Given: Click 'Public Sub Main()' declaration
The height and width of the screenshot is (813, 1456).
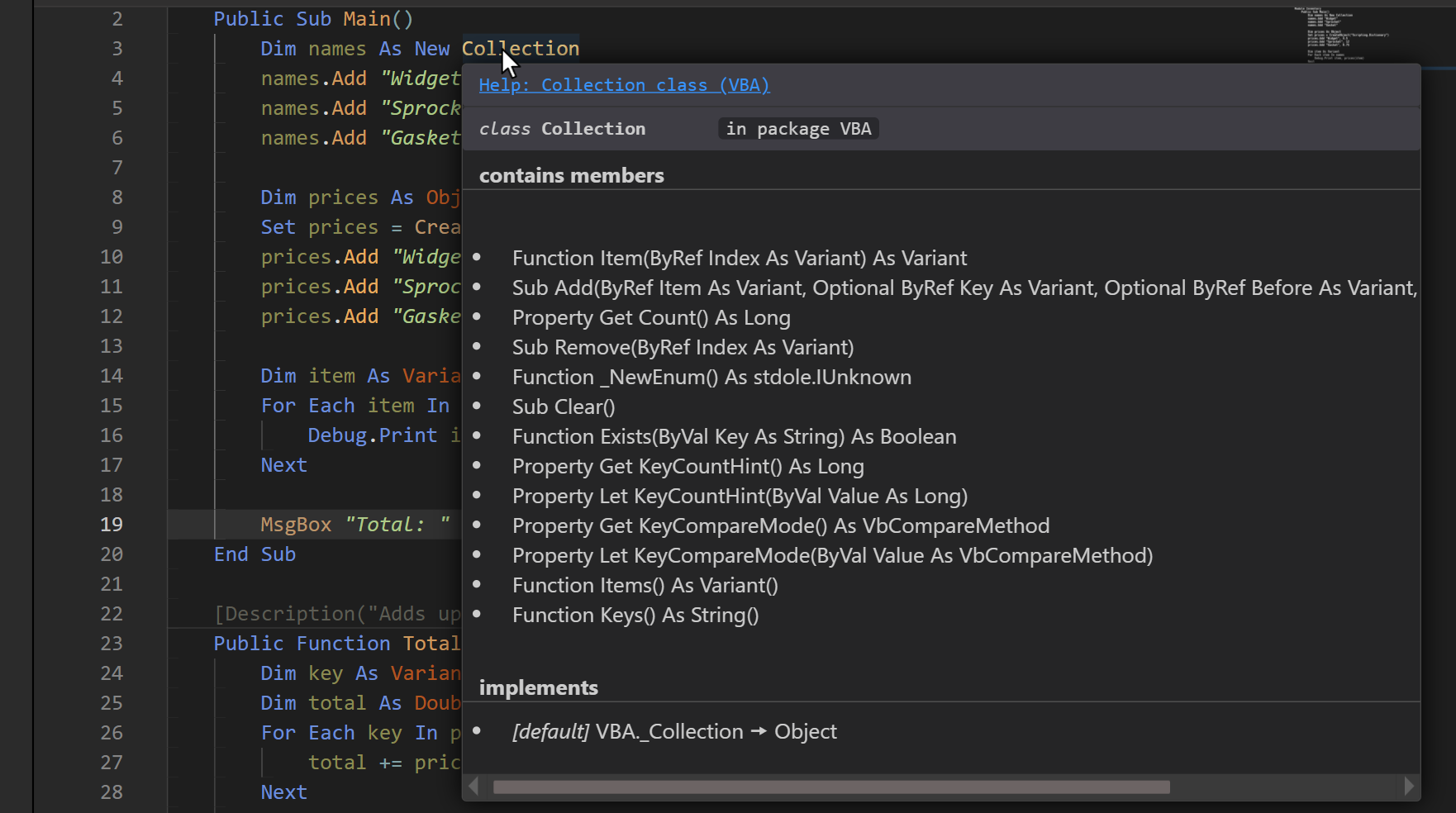Looking at the screenshot, I should pyautogui.click(x=313, y=19).
